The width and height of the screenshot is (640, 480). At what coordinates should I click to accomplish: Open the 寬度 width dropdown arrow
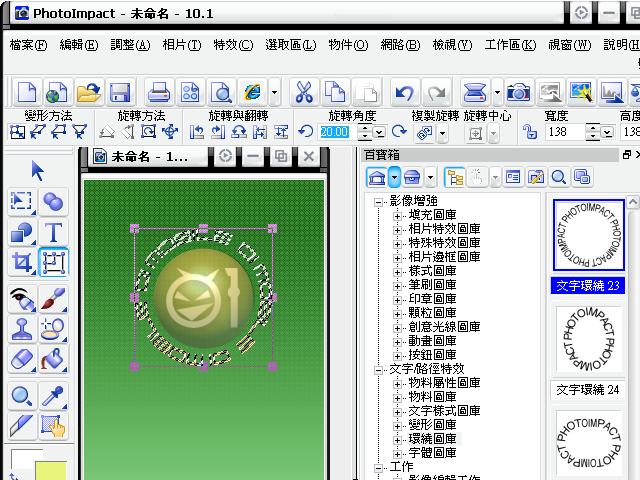click(x=607, y=133)
